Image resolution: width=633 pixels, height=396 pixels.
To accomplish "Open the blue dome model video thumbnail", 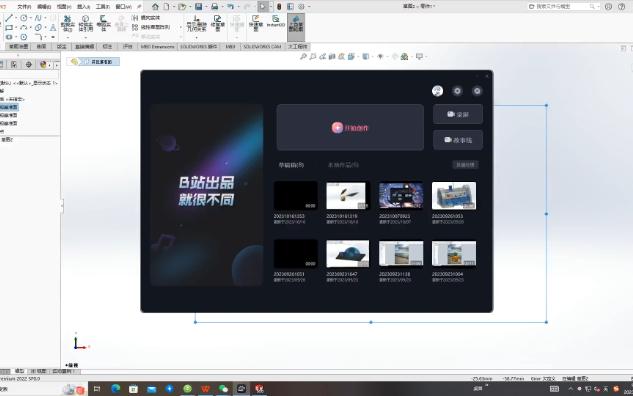I will pos(348,254).
